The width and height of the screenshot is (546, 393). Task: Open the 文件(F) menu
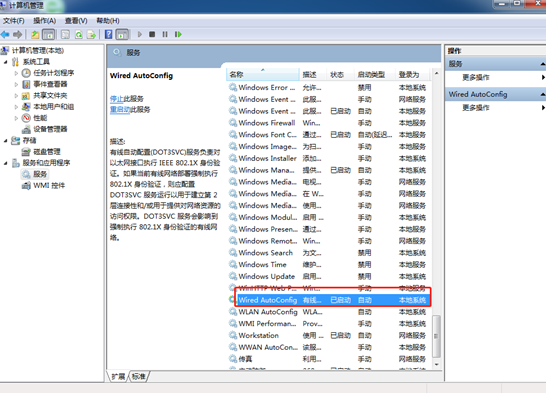pos(14,21)
